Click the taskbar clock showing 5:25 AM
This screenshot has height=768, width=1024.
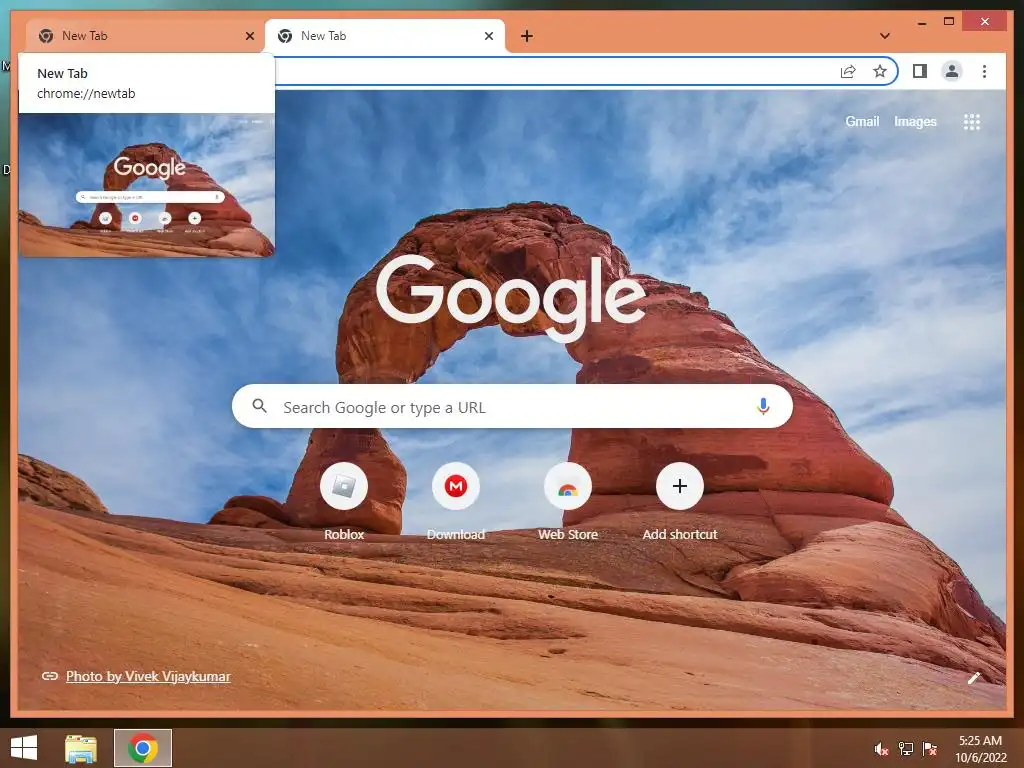coord(980,749)
